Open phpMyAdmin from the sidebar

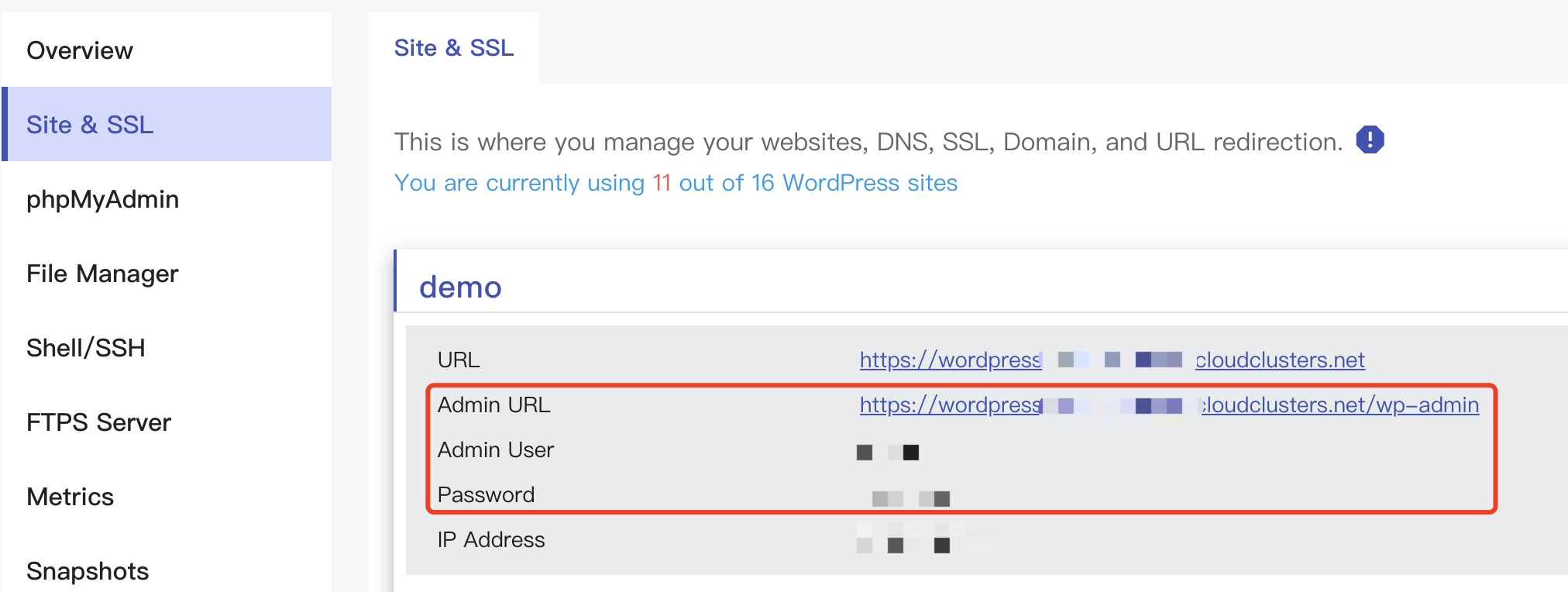(x=102, y=199)
